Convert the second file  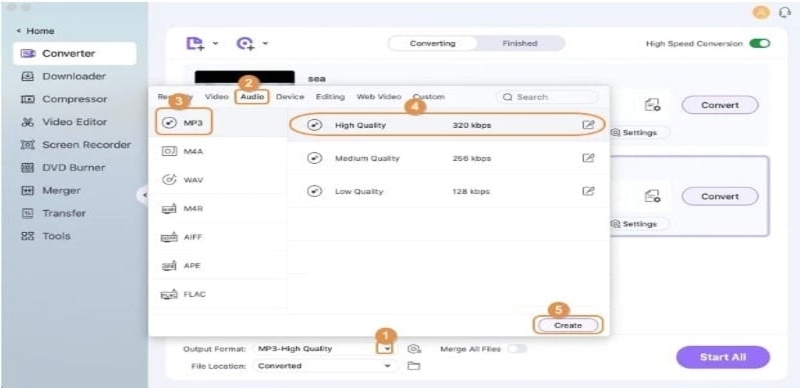(720, 197)
